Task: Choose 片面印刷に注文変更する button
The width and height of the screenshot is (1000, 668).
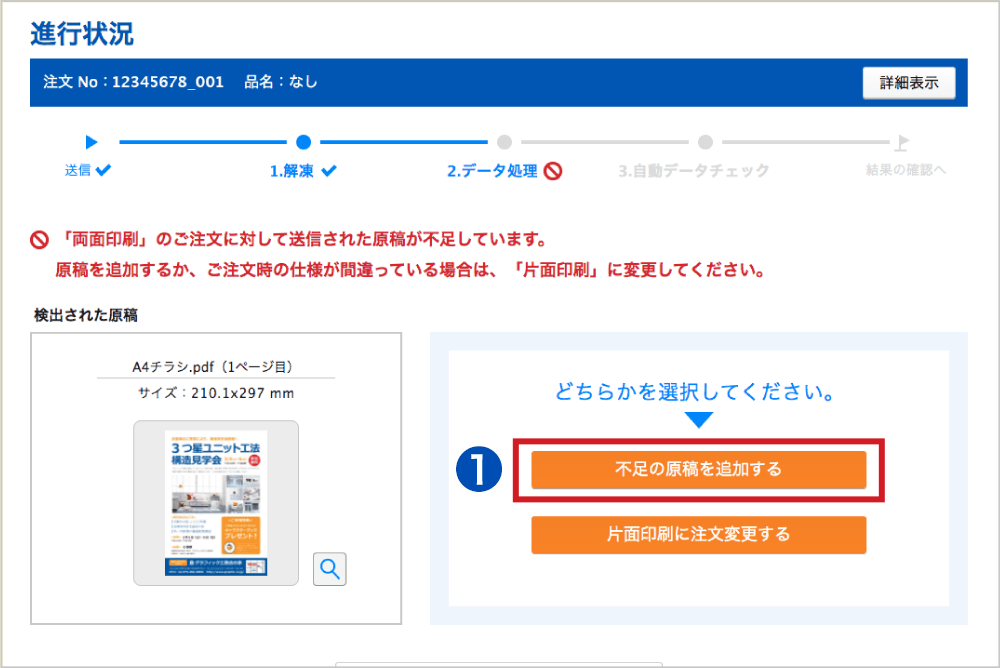Action: (x=698, y=534)
